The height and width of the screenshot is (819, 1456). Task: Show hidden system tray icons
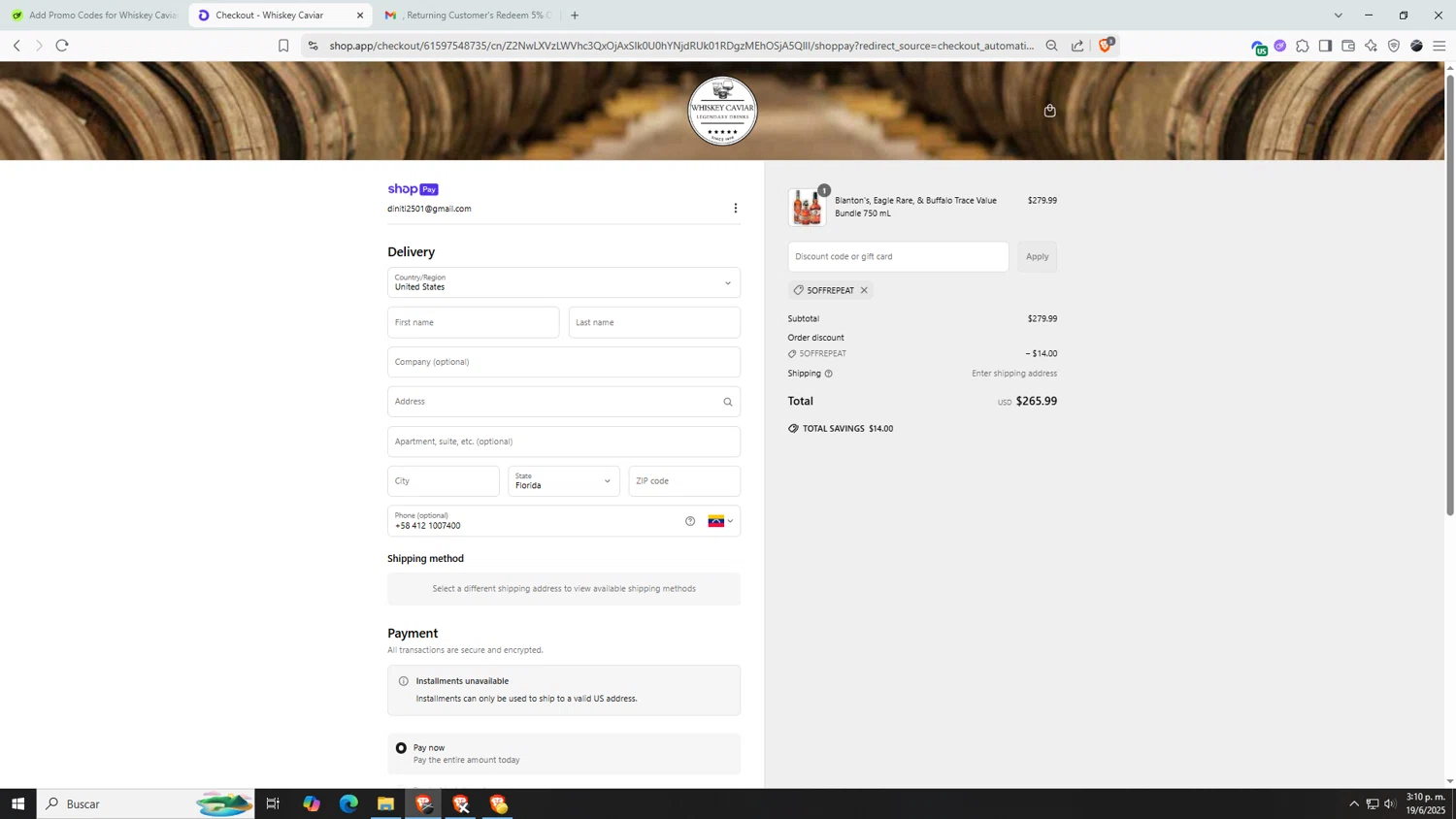pyautogui.click(x=1354, y=803)
